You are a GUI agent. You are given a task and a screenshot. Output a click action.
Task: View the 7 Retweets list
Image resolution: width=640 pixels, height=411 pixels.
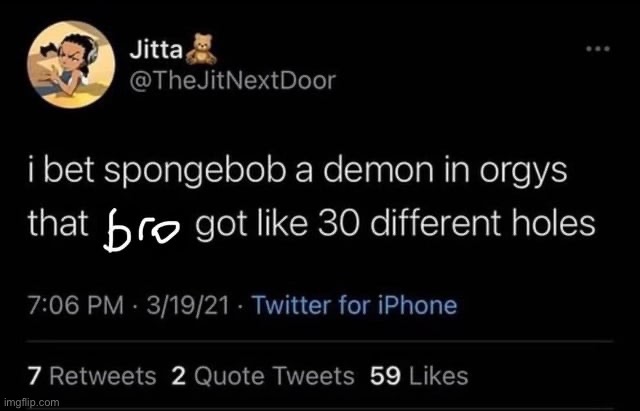click(92, 376)
